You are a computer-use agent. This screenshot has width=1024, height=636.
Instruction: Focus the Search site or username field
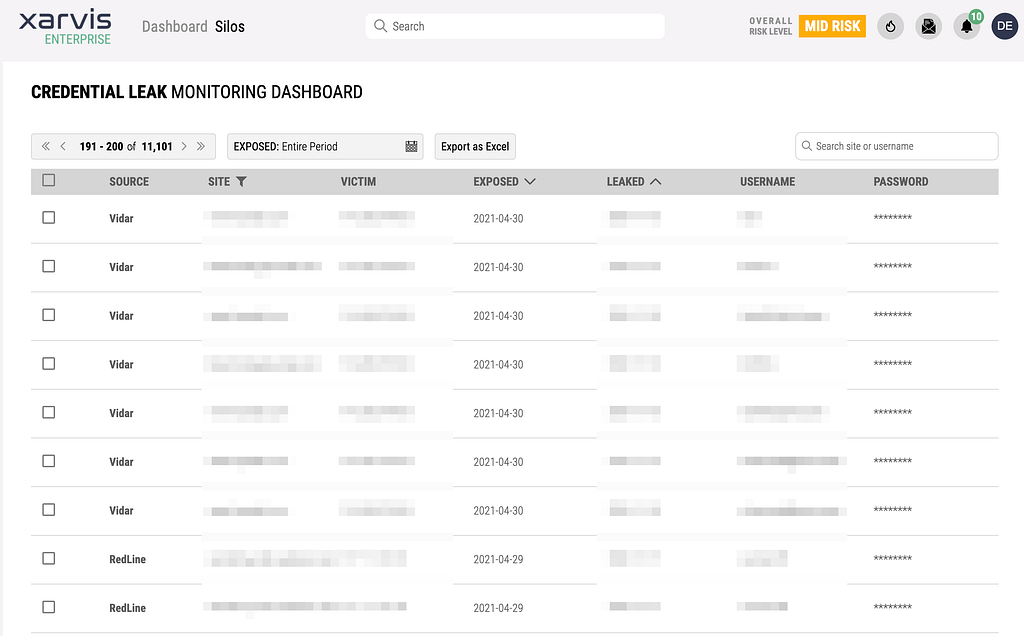pos(897,146)
